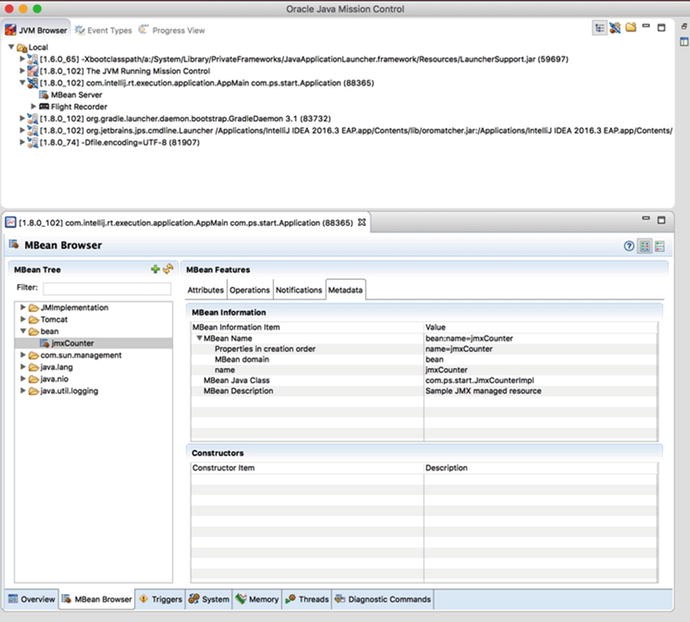The image size is (690, 622).
Task: Collapse the MBean Name row
Action: point(199,338)
